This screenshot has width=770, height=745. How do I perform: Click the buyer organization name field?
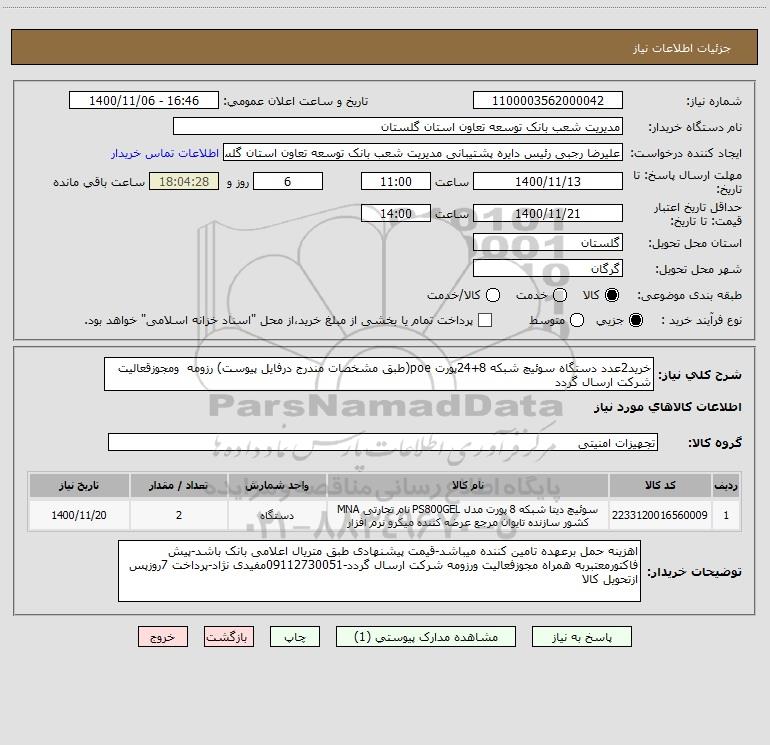pos(398,126)
